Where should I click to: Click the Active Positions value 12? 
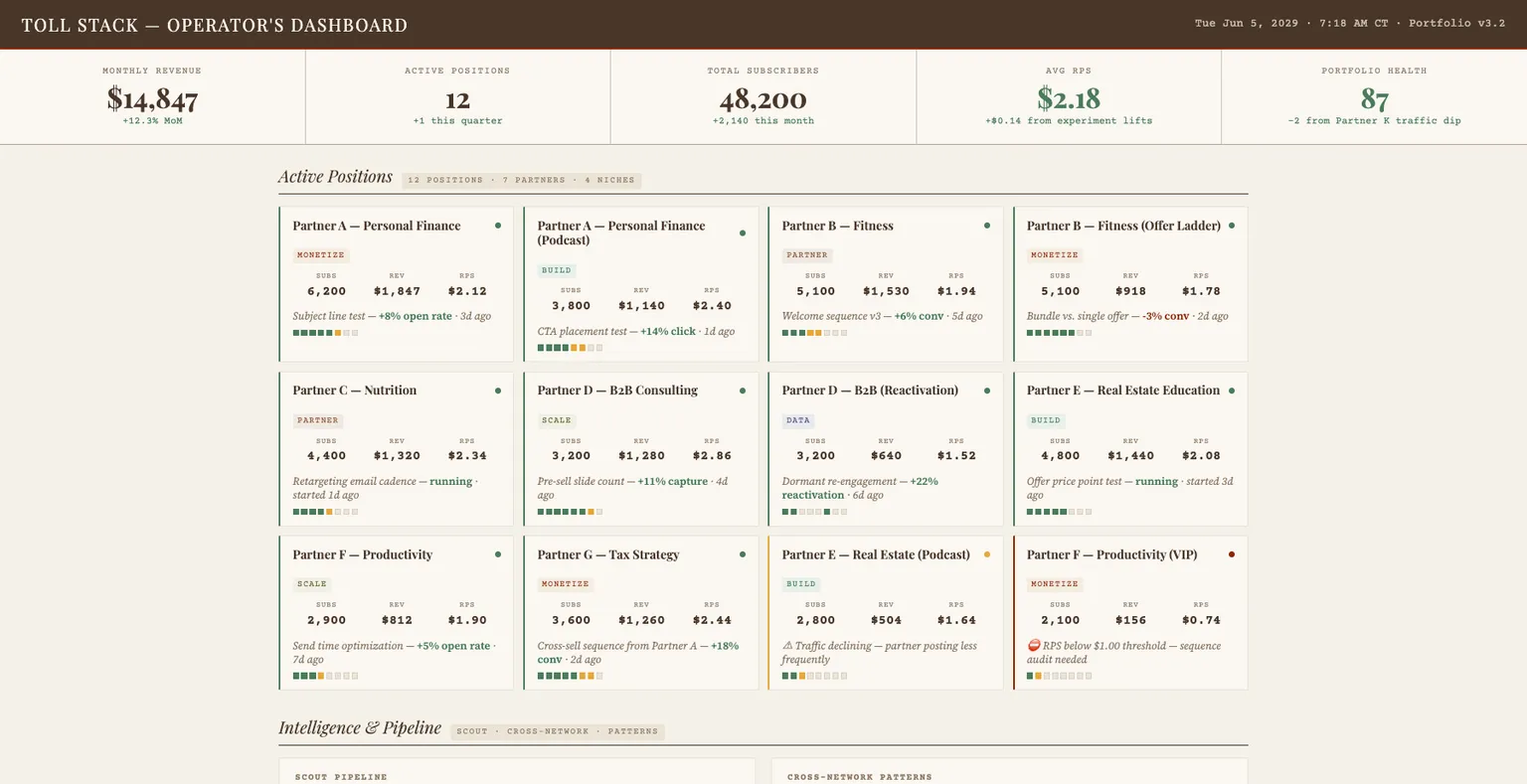tap(457, 100)
